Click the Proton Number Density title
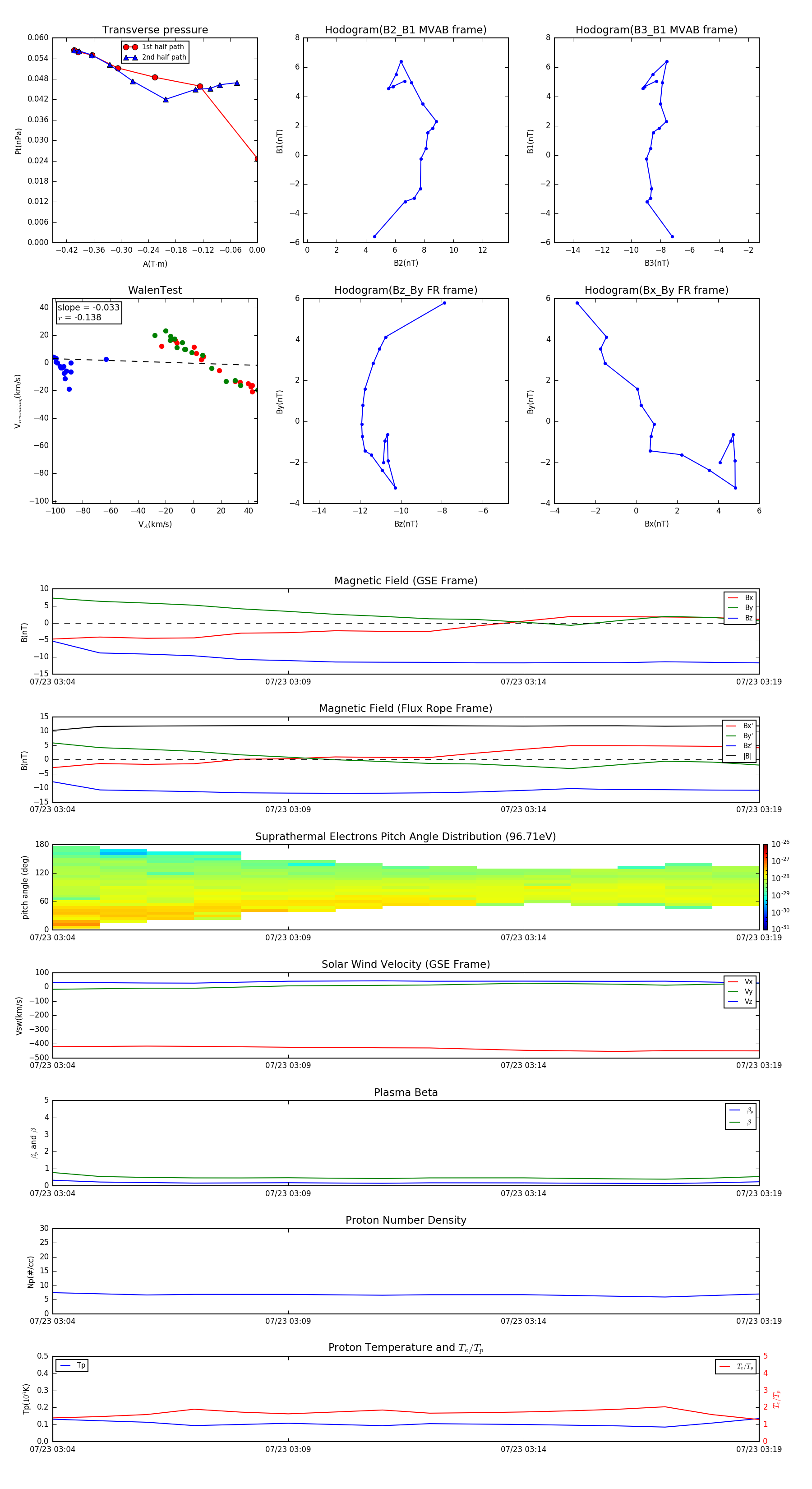812x1489 pixels. click(406, 1220)
